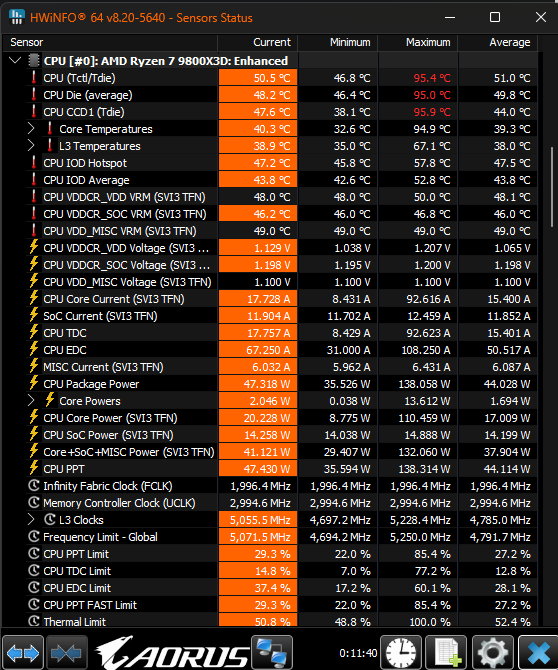Expand the Core Powers group

click(31, 401)
